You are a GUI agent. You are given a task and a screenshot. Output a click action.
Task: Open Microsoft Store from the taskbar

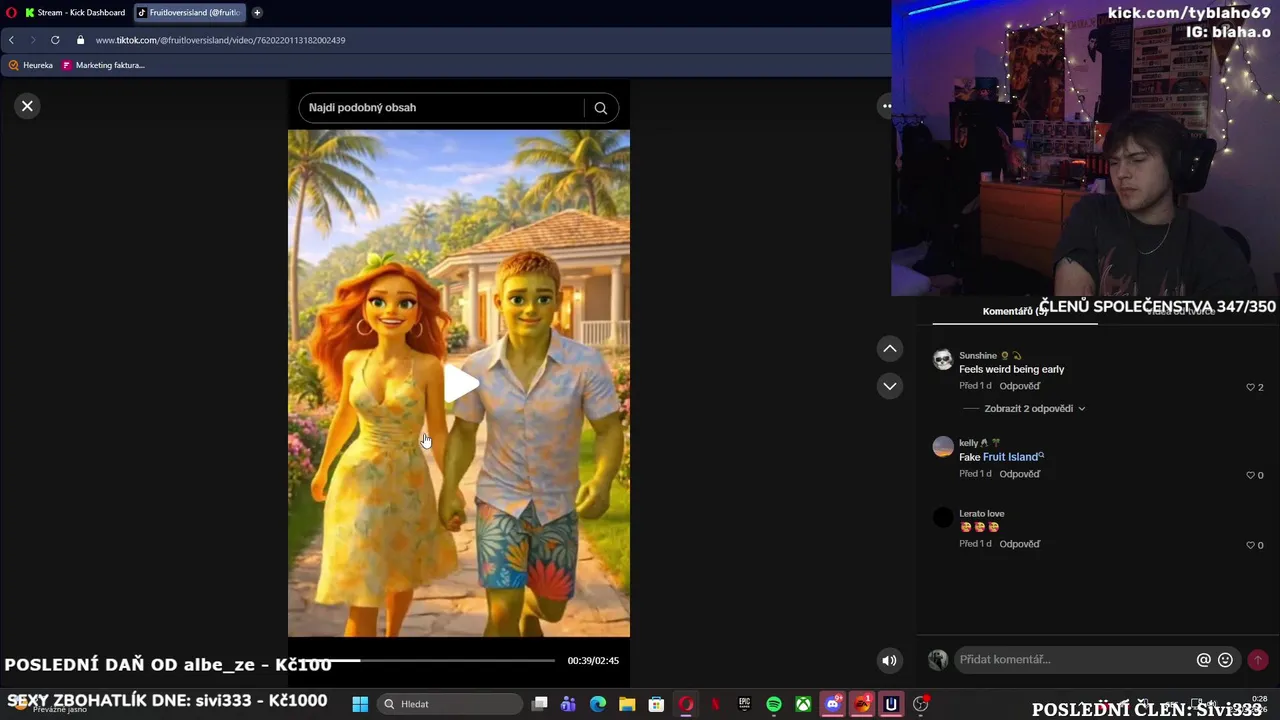(656, 704)
